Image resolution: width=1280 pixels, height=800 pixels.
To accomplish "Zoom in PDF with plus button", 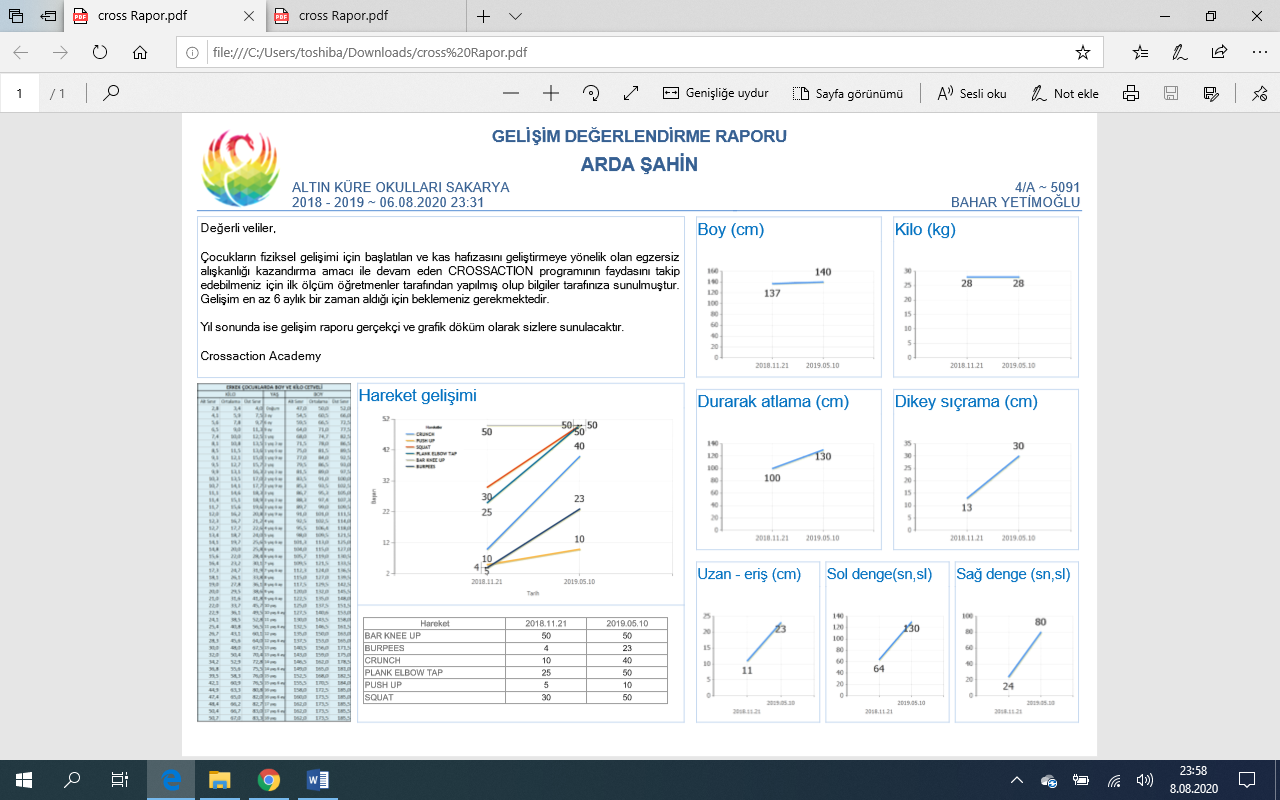I will (551, 93).
